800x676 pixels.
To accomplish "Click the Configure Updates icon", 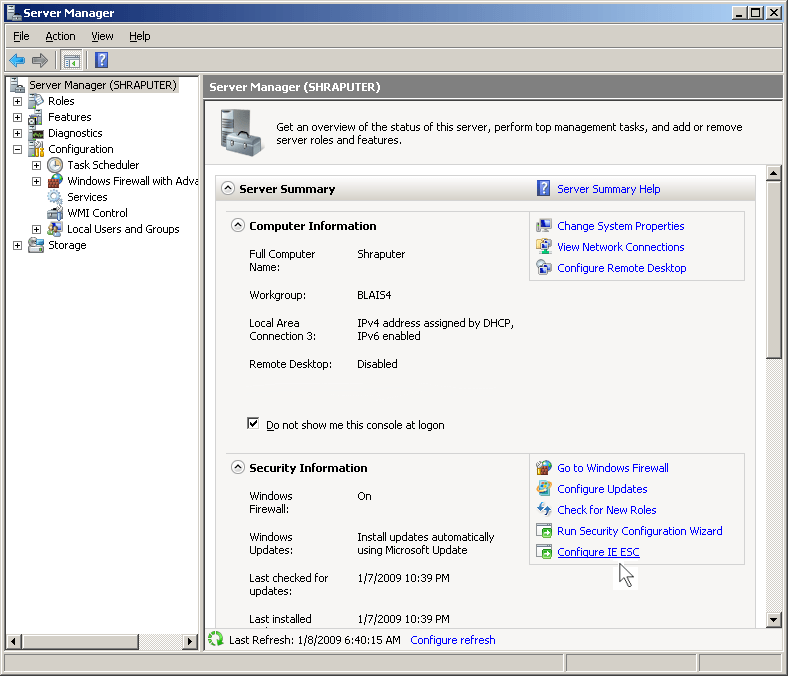I will 544,488.
